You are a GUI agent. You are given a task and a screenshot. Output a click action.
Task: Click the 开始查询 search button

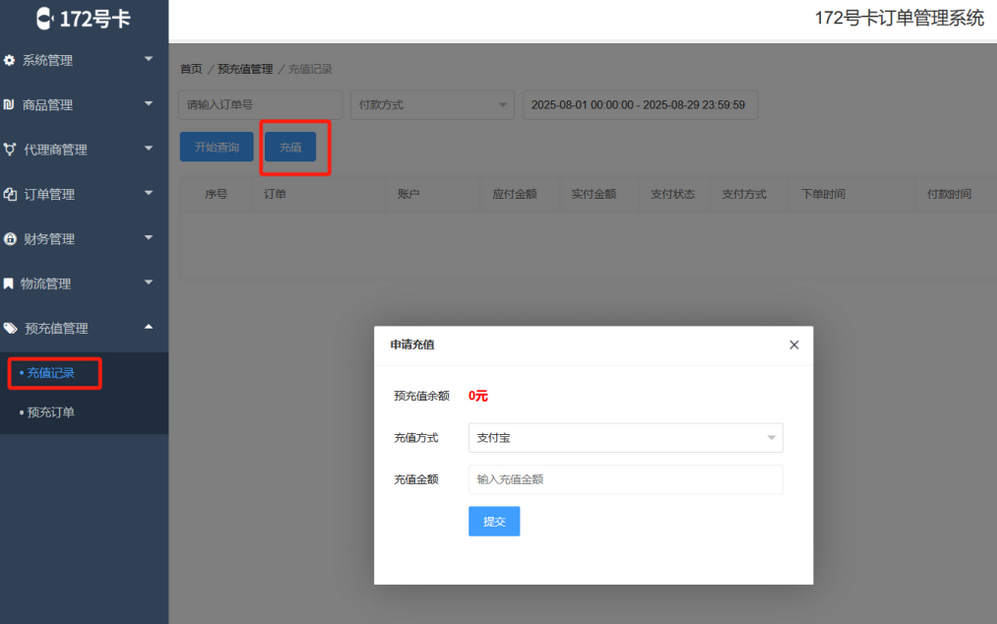(216, 146)
